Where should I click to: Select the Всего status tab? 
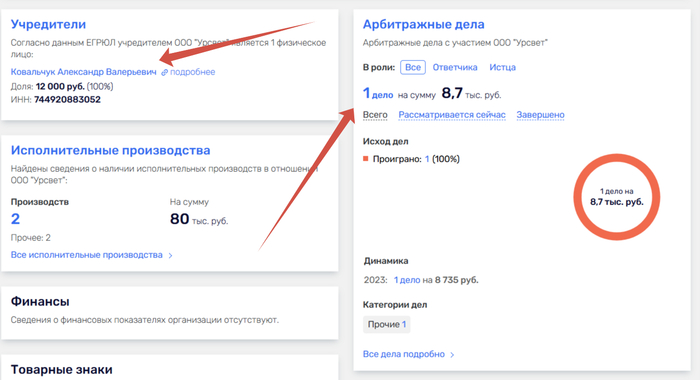point(375,115)
